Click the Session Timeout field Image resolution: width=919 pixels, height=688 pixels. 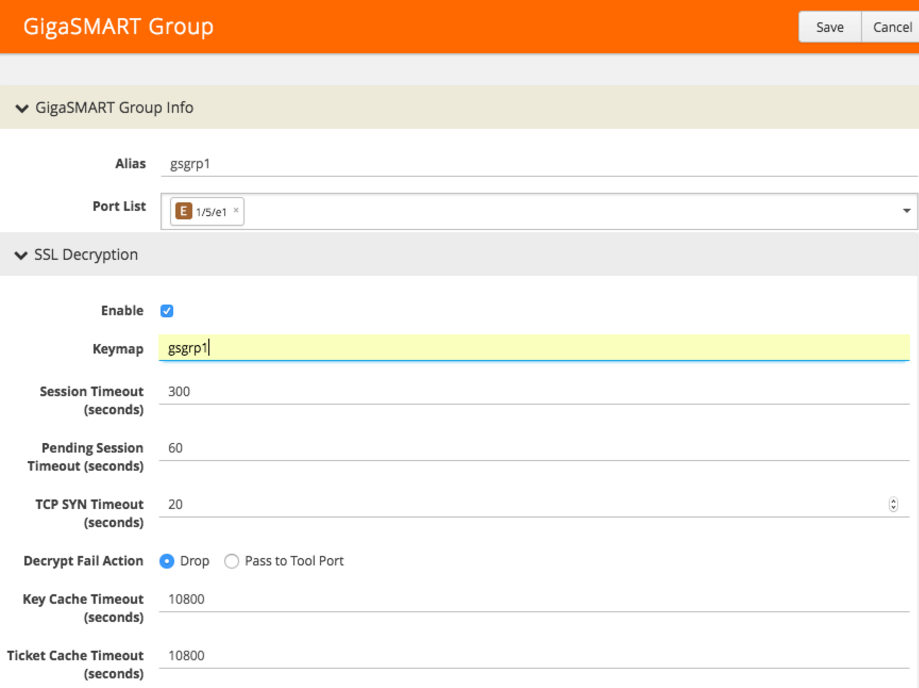(x=540, y=391)
